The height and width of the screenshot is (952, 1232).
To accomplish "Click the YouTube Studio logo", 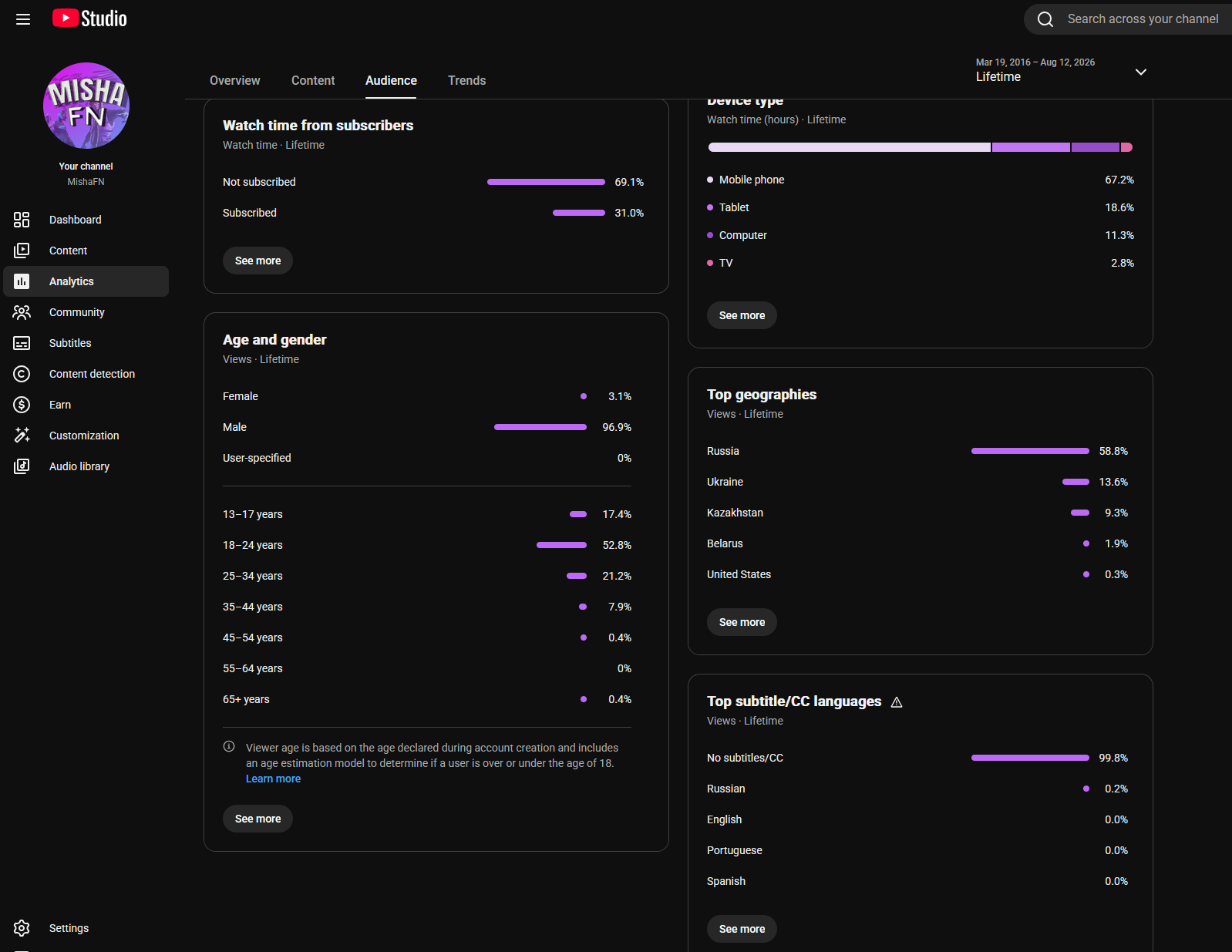I will (x=89, y=19).
